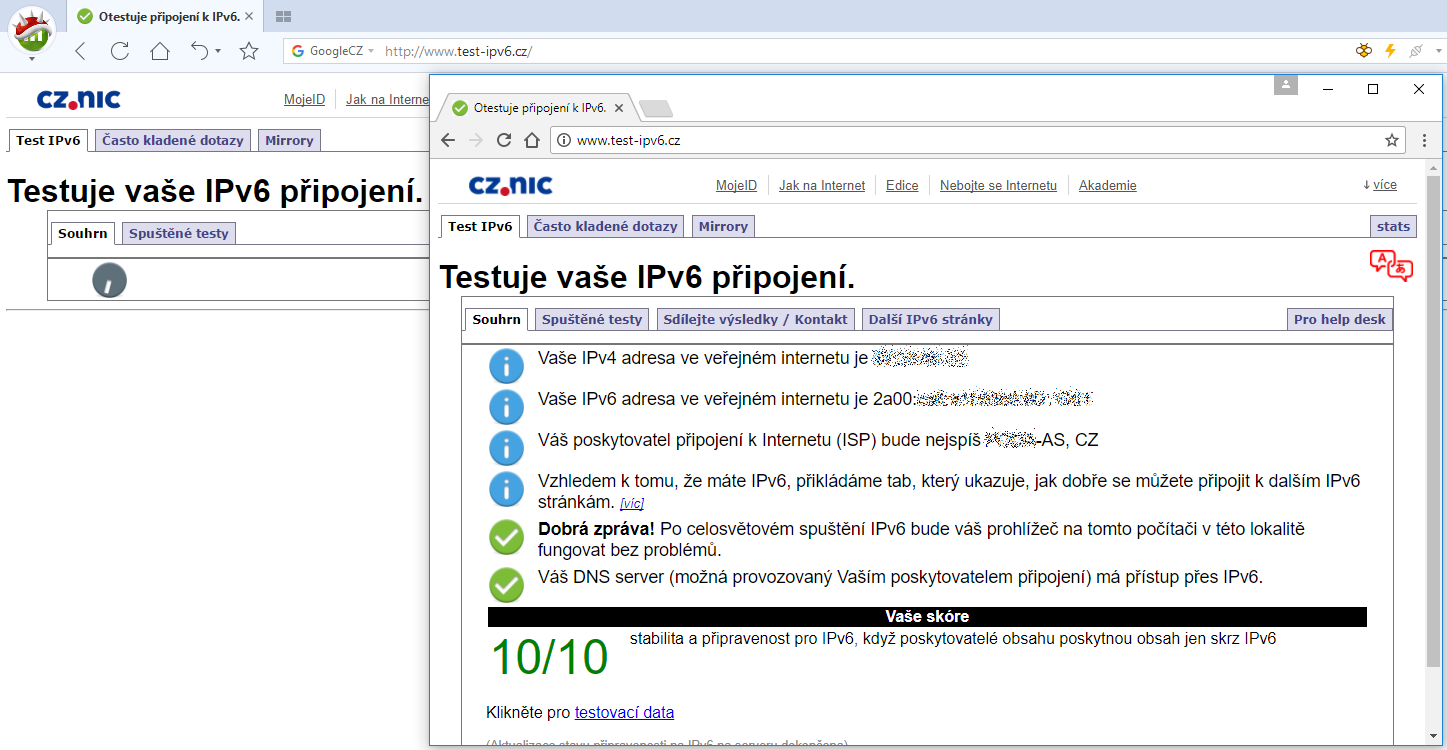Expand the více menu link
The height and width of the screenshot is (750, 1447).
[x=1379, y=185]
